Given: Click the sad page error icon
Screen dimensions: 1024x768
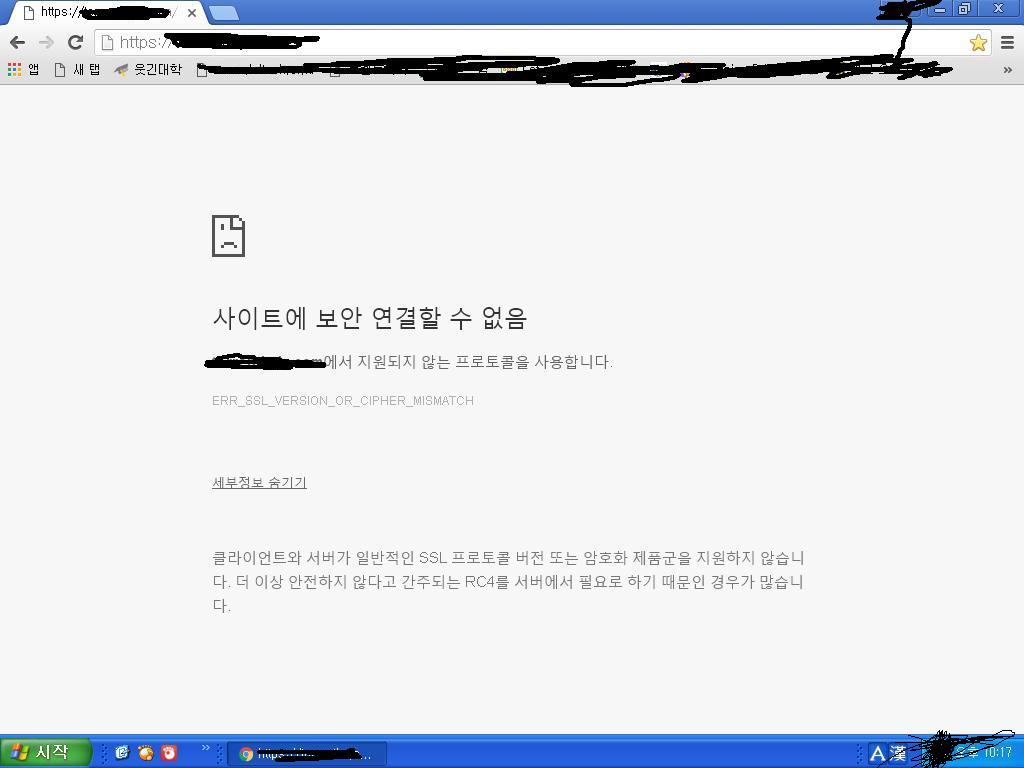Looking at the screenshot, I should (x=229, y=236).
